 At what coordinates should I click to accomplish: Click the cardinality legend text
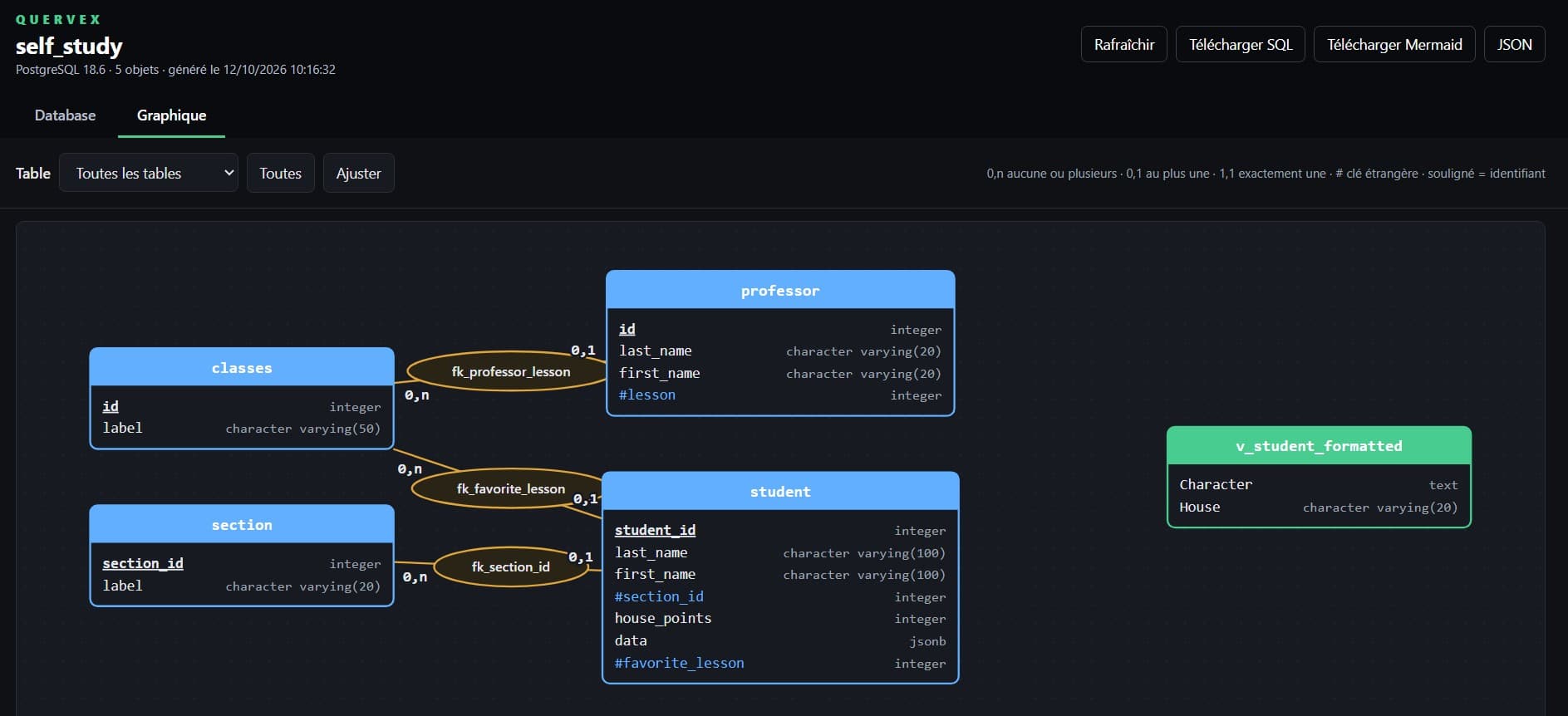point(1266,174)
